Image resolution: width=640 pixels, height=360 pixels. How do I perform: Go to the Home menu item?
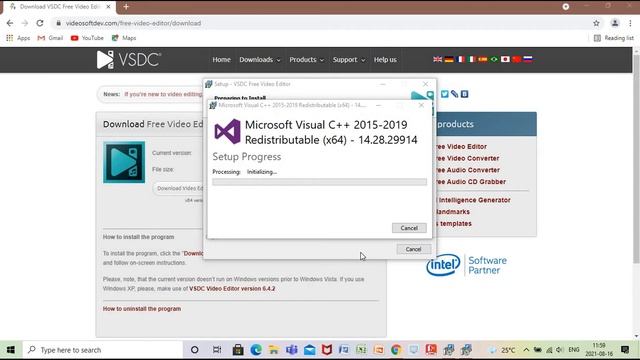pyautogui.click(x=221, y=60)
